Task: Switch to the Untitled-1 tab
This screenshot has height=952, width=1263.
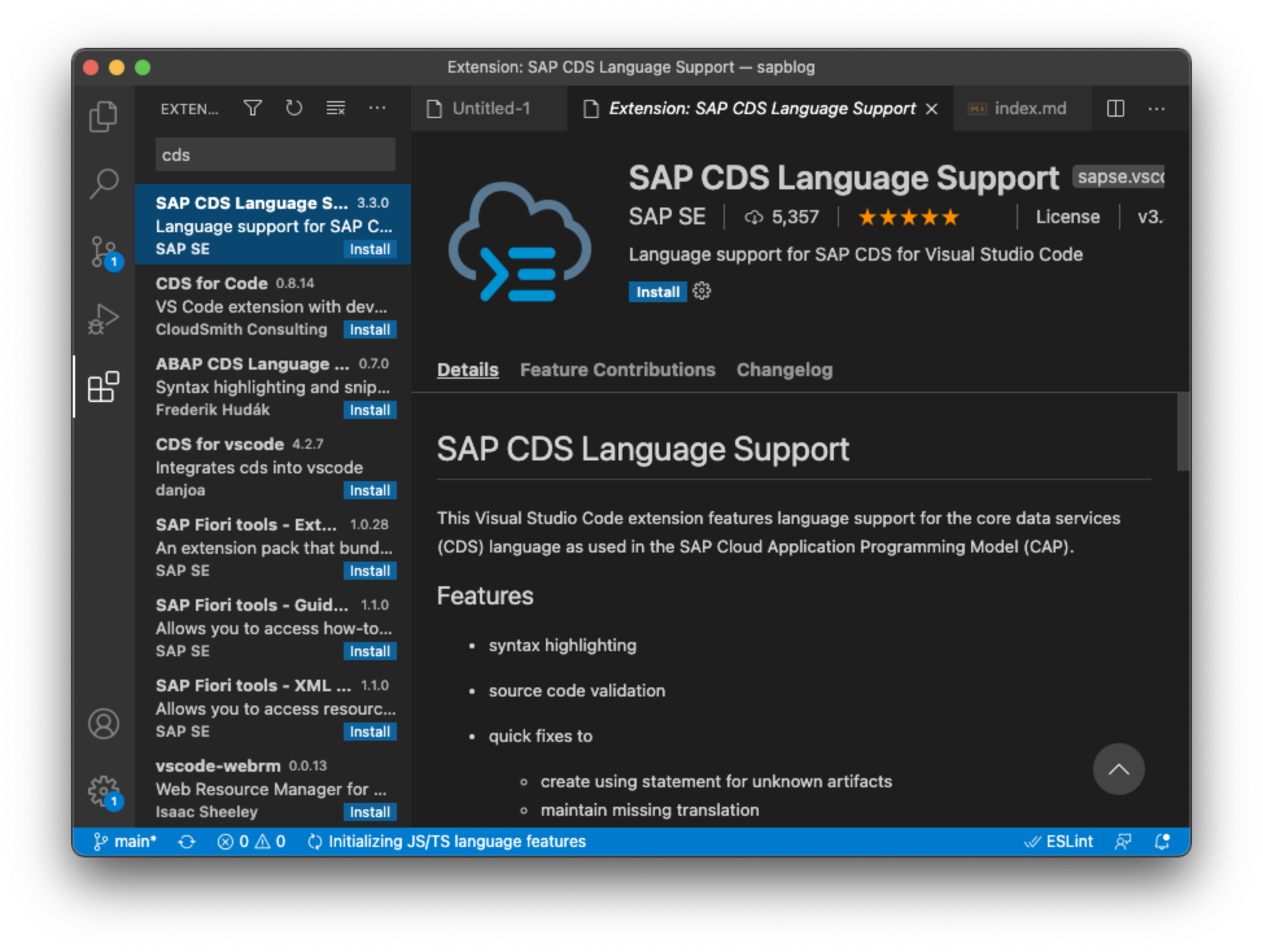Action: (489, 108)
